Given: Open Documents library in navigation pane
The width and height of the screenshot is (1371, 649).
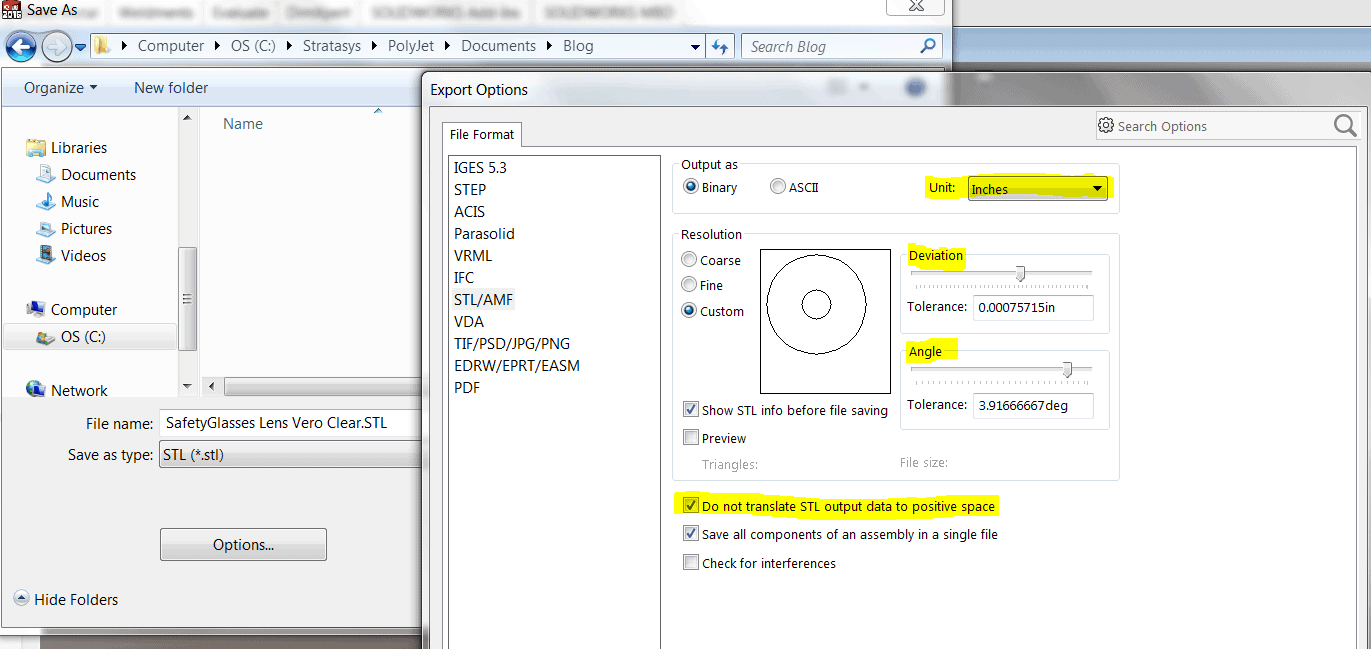Looking at the screenshot, I should click(x=98, y=174).
